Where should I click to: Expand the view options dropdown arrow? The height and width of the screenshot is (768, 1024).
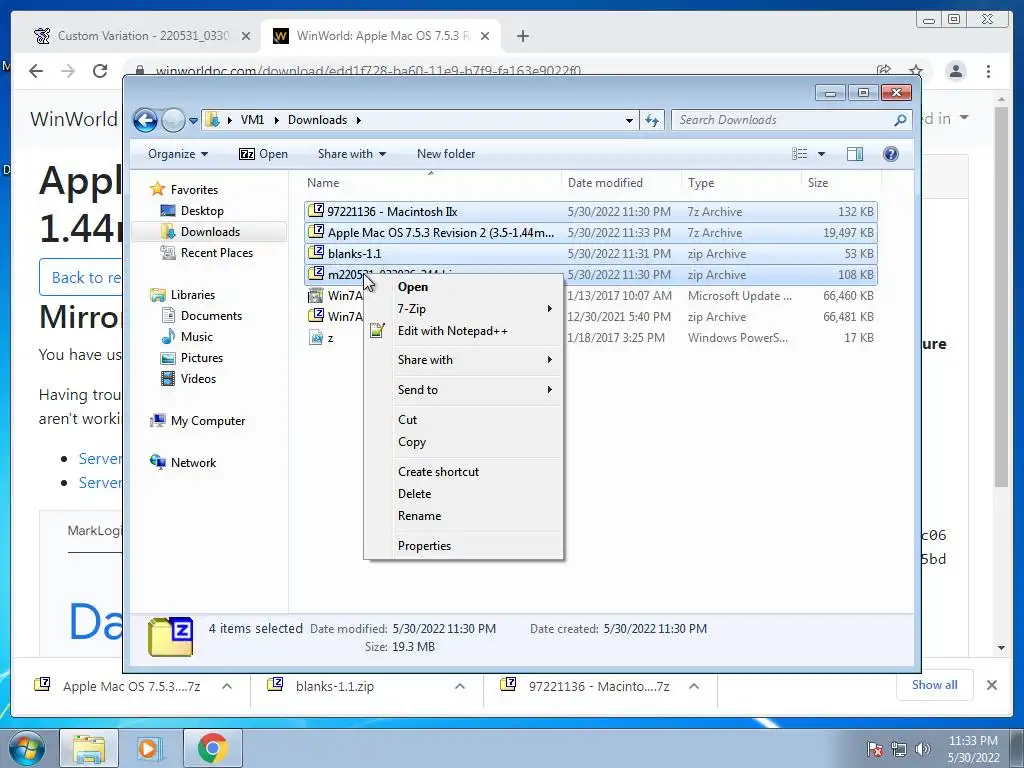coord(822,154)
